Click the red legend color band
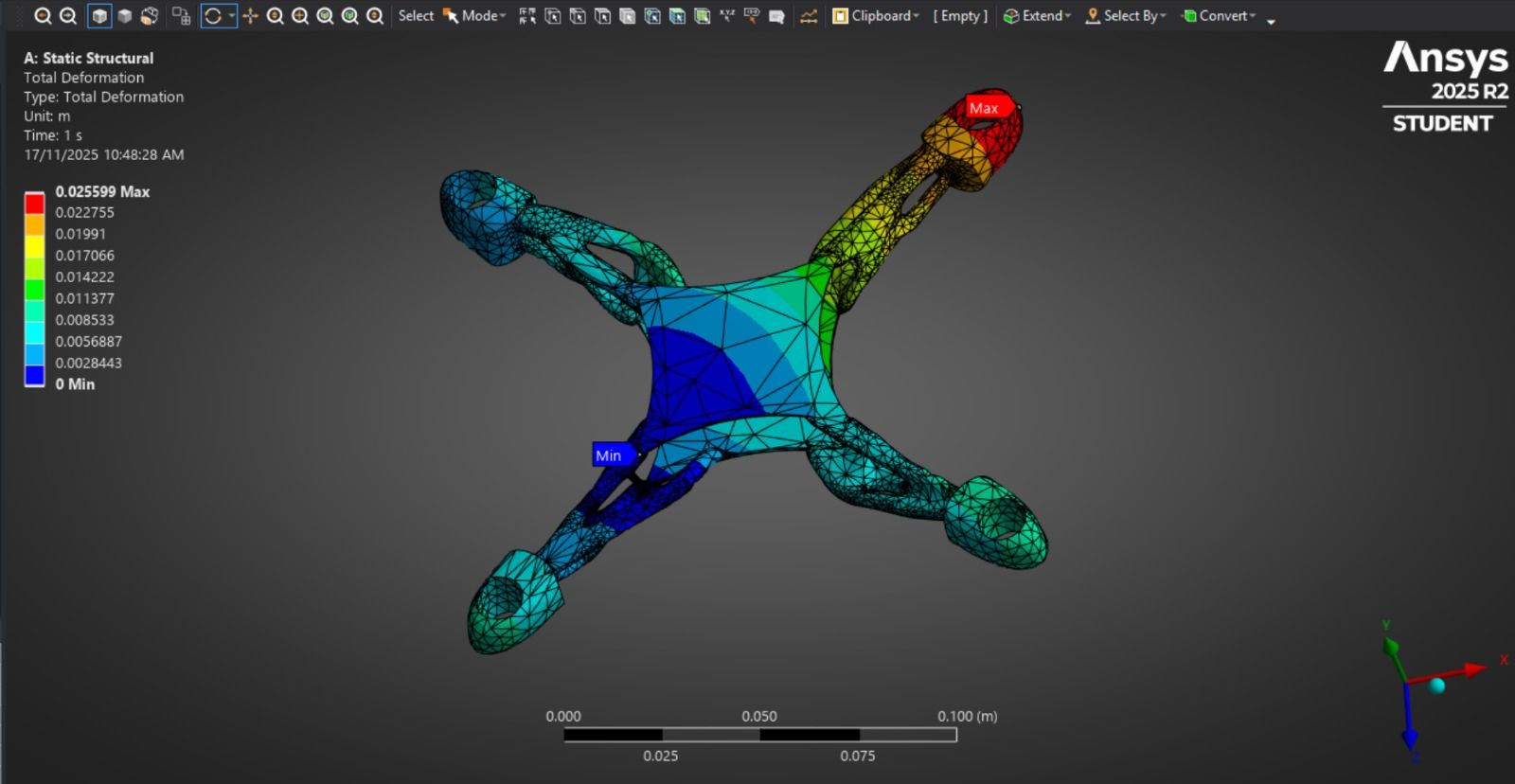Screen dimensions: 1515x784 click(x=34, y=203)
